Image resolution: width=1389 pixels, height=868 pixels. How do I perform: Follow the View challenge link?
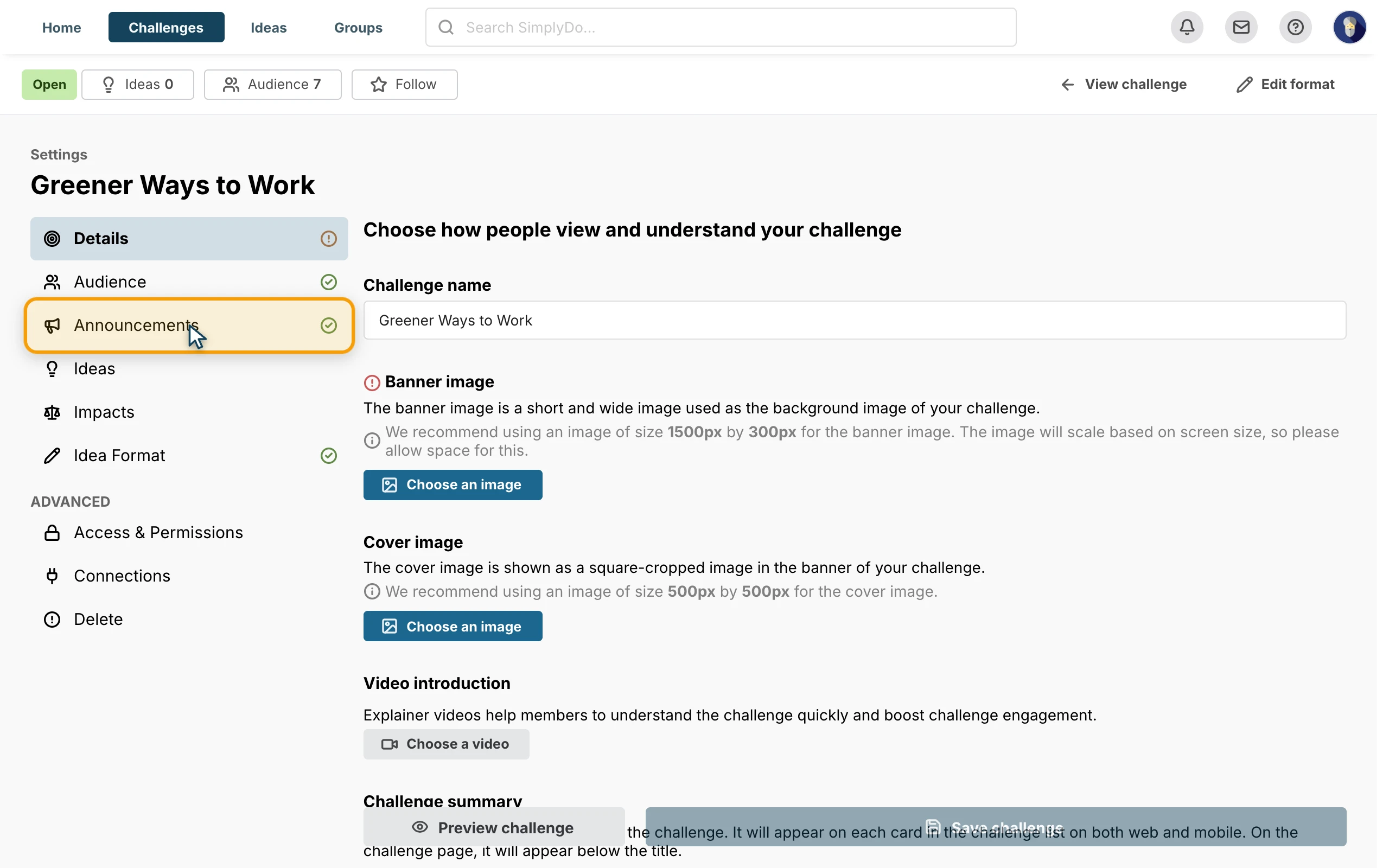click(1123, 85)
